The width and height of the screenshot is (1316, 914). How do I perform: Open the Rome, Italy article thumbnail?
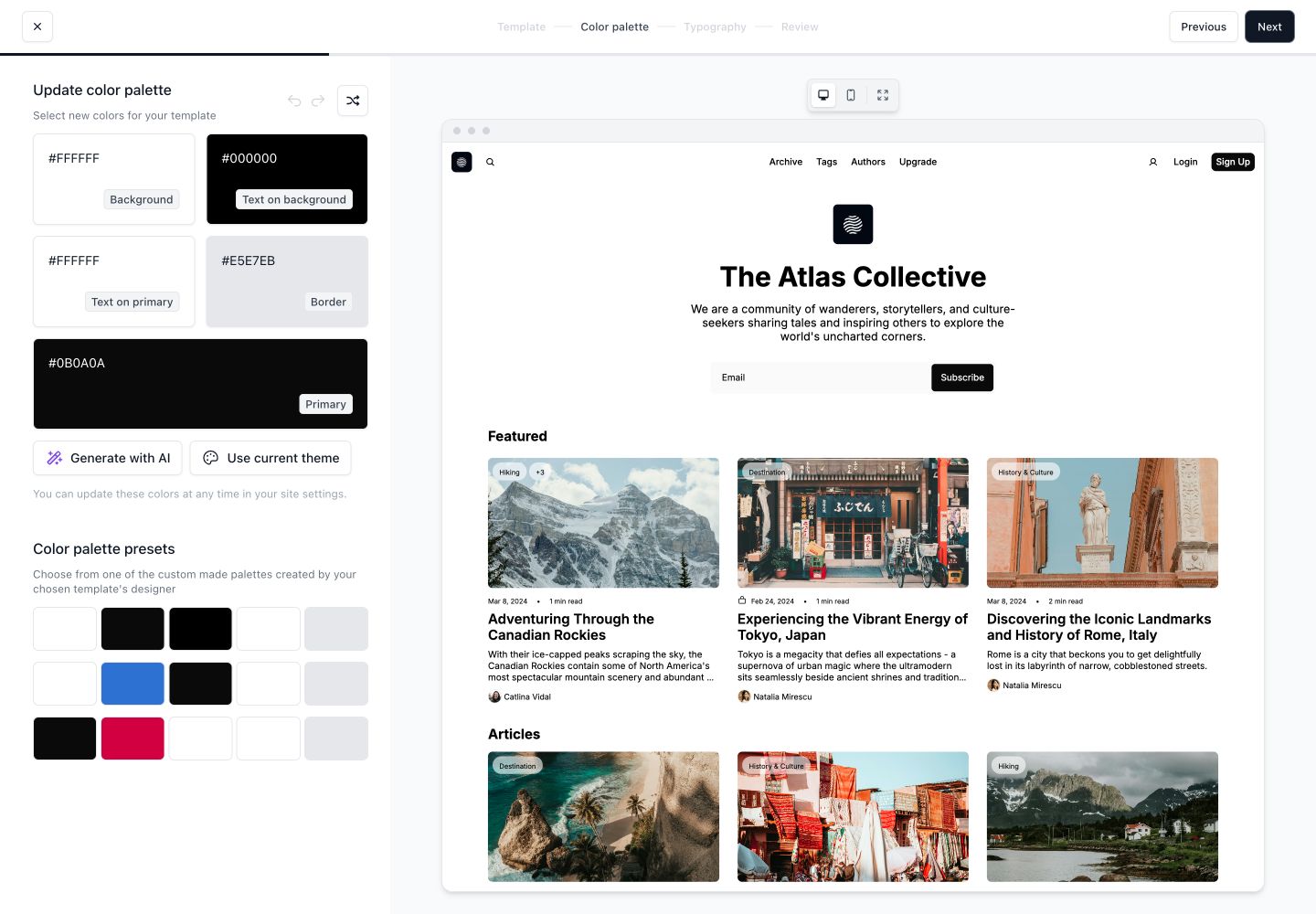click(1102, 523)
